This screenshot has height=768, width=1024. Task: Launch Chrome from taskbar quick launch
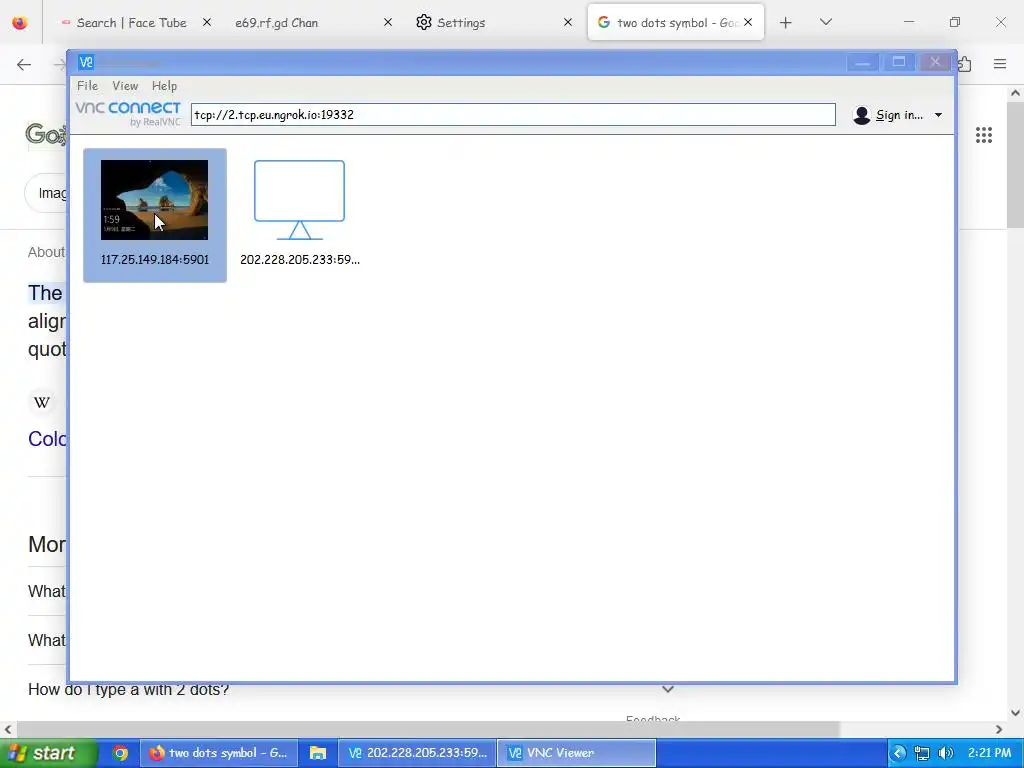pyautogui.click(x=120, y=753)
